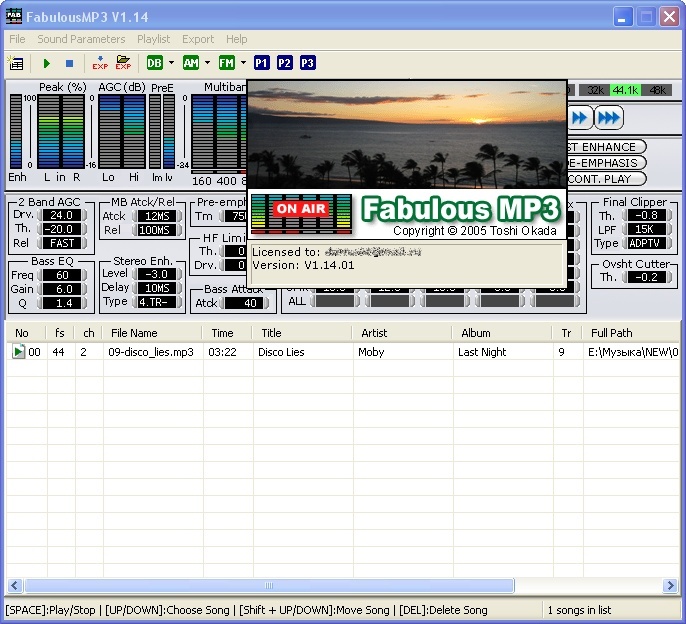The width and height of the screenshot is (686, 624).
Task: Expand the dropdown arrow beside AM
Action: point(208,63)
